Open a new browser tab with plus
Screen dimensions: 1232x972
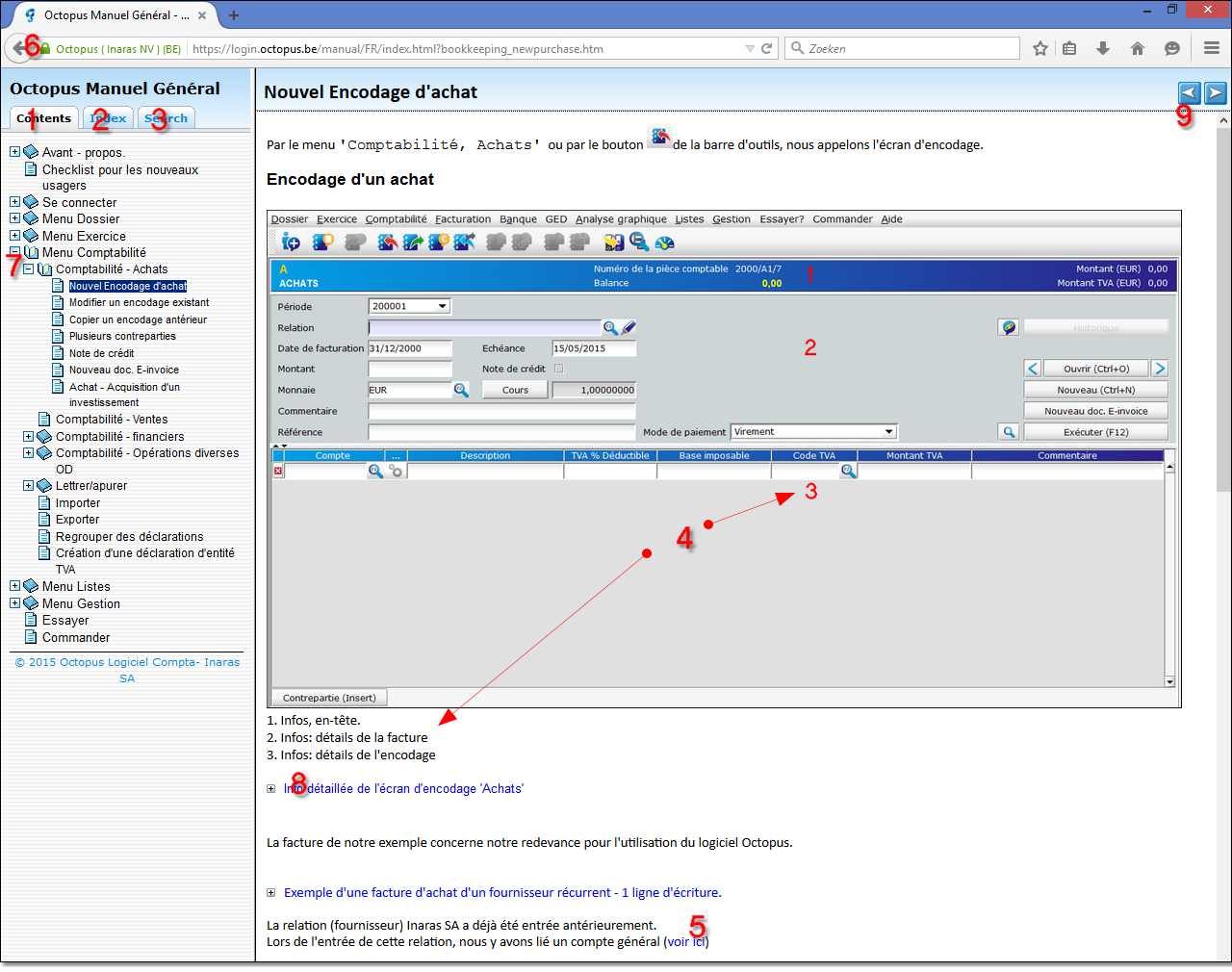[234, 15]
